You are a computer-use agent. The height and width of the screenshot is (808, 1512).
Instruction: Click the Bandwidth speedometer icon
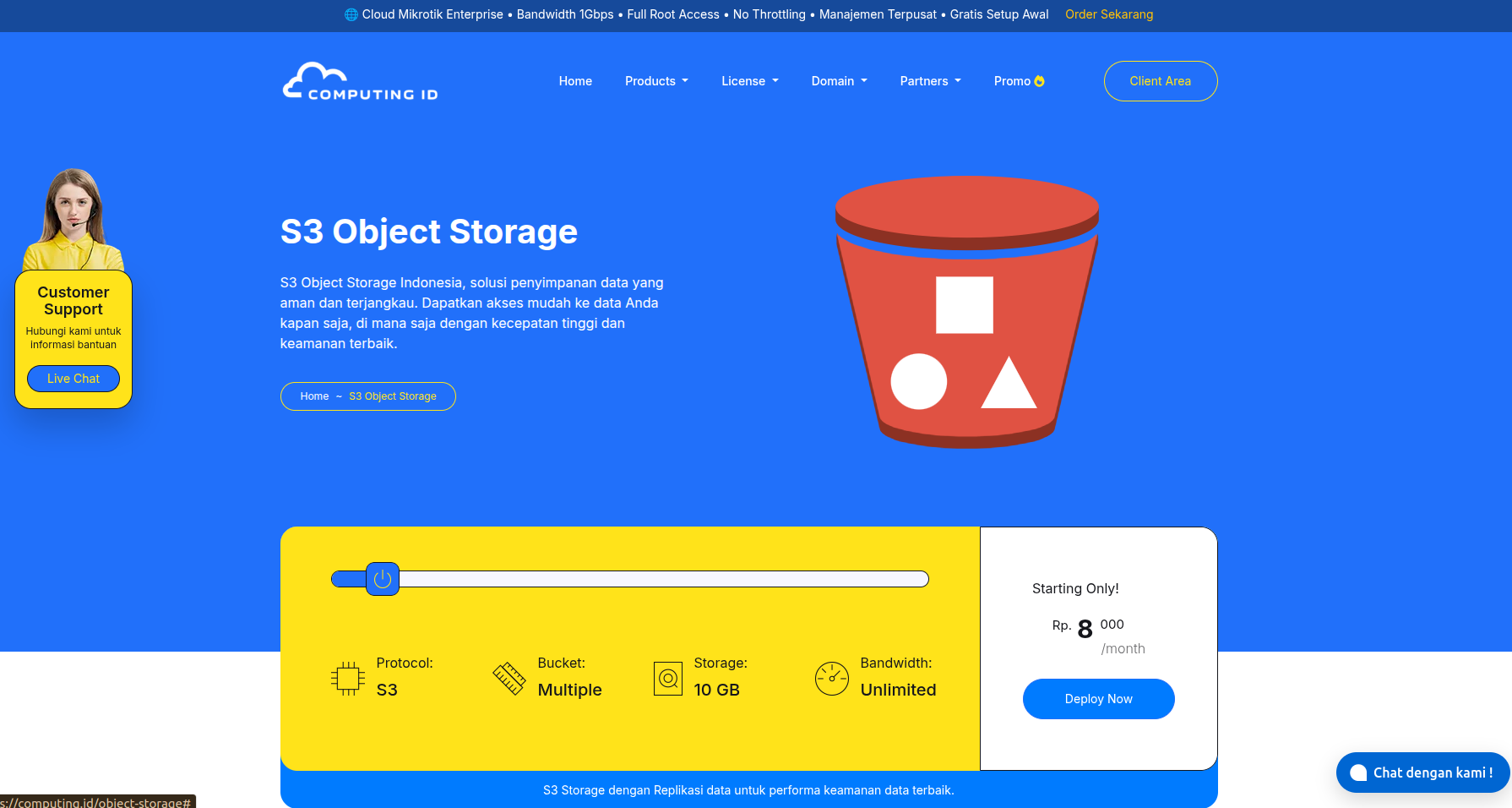832,678
